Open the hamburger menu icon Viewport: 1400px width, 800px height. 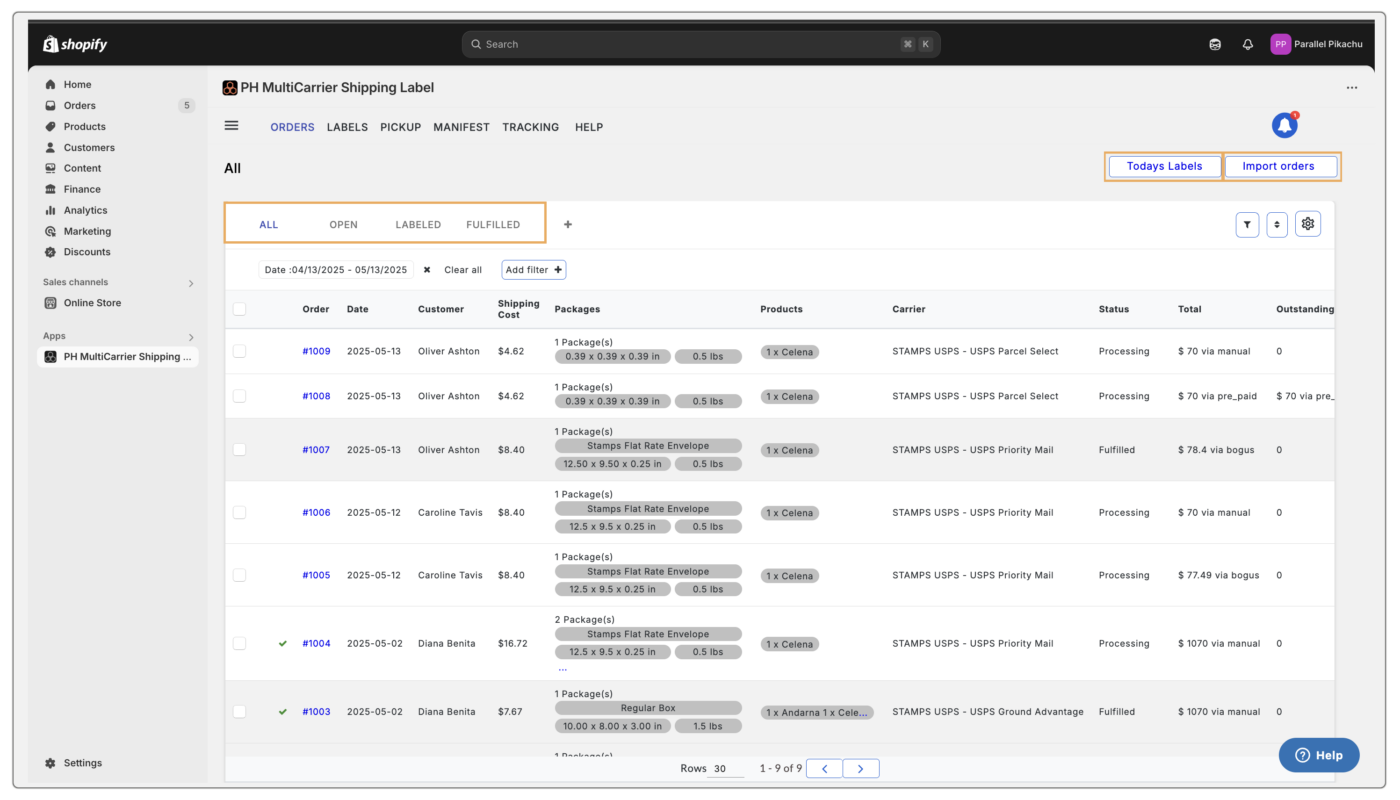(232, 126)
